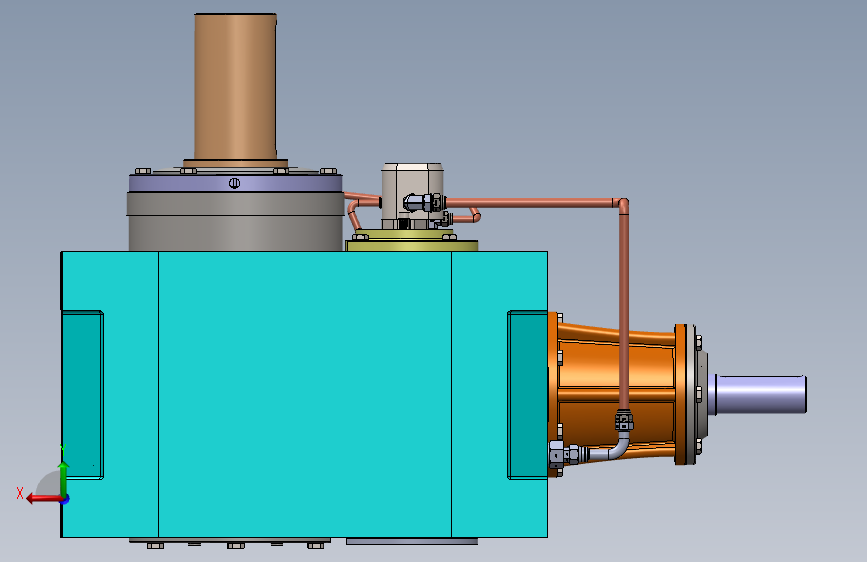867x562 pixels.
Task: Select the gray cylindrical base beneath lavender flange
Action: click(x=236, y=221)
